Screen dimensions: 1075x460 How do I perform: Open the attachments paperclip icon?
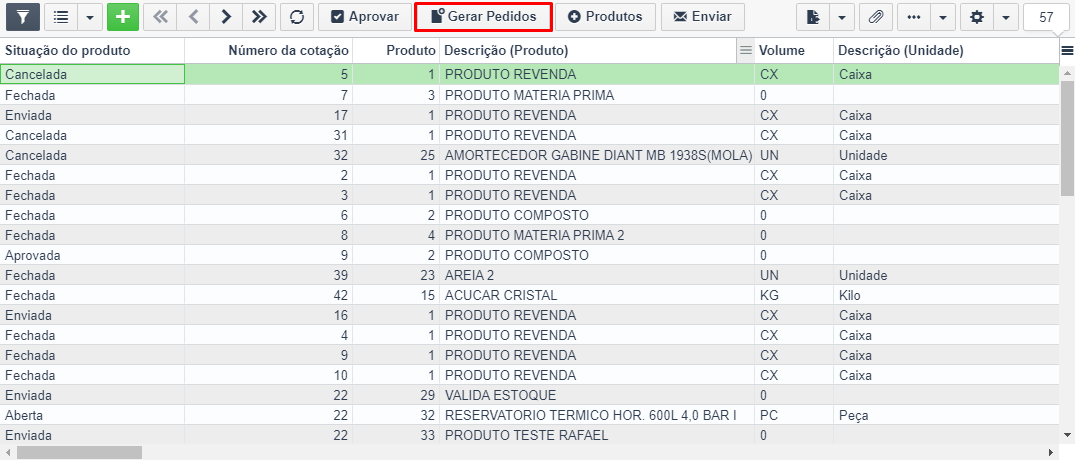875,17
